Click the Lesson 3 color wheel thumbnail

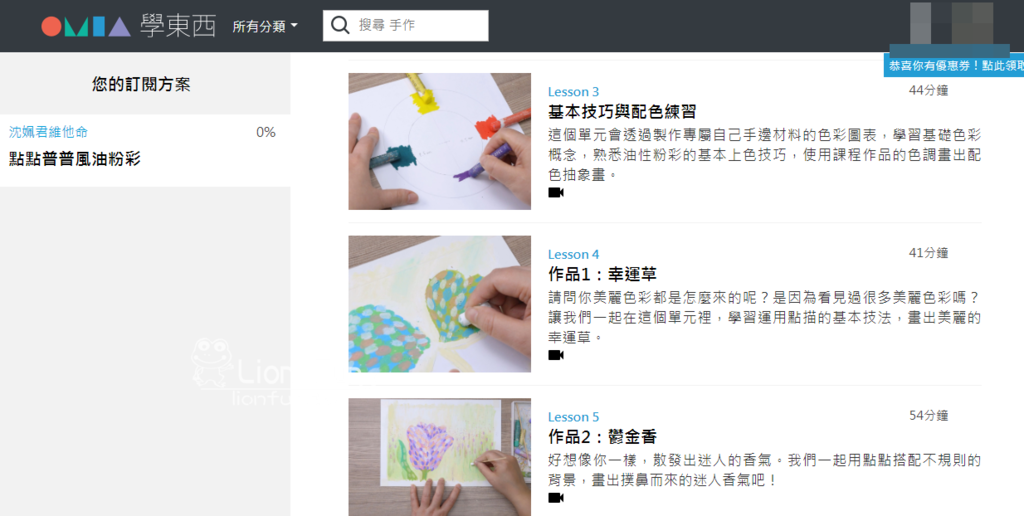440,141
